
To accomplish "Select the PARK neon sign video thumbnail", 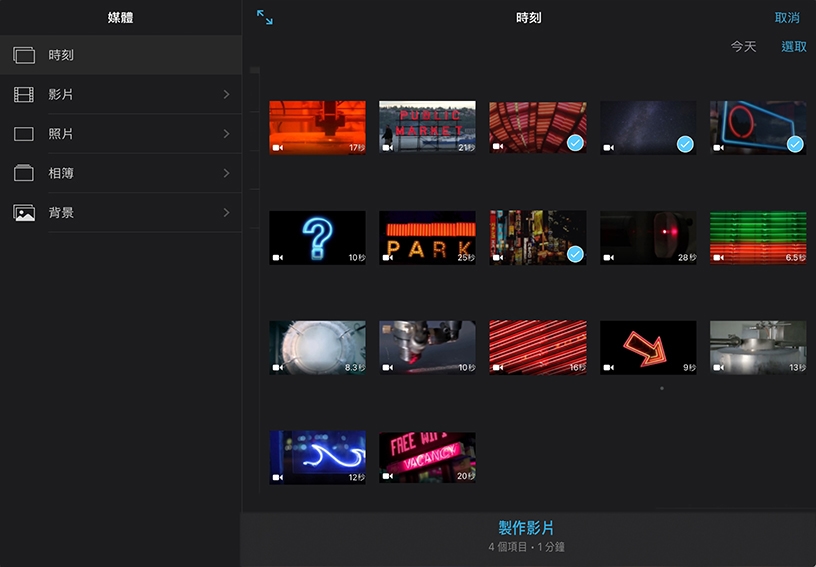I will click(x=427, y=237).
